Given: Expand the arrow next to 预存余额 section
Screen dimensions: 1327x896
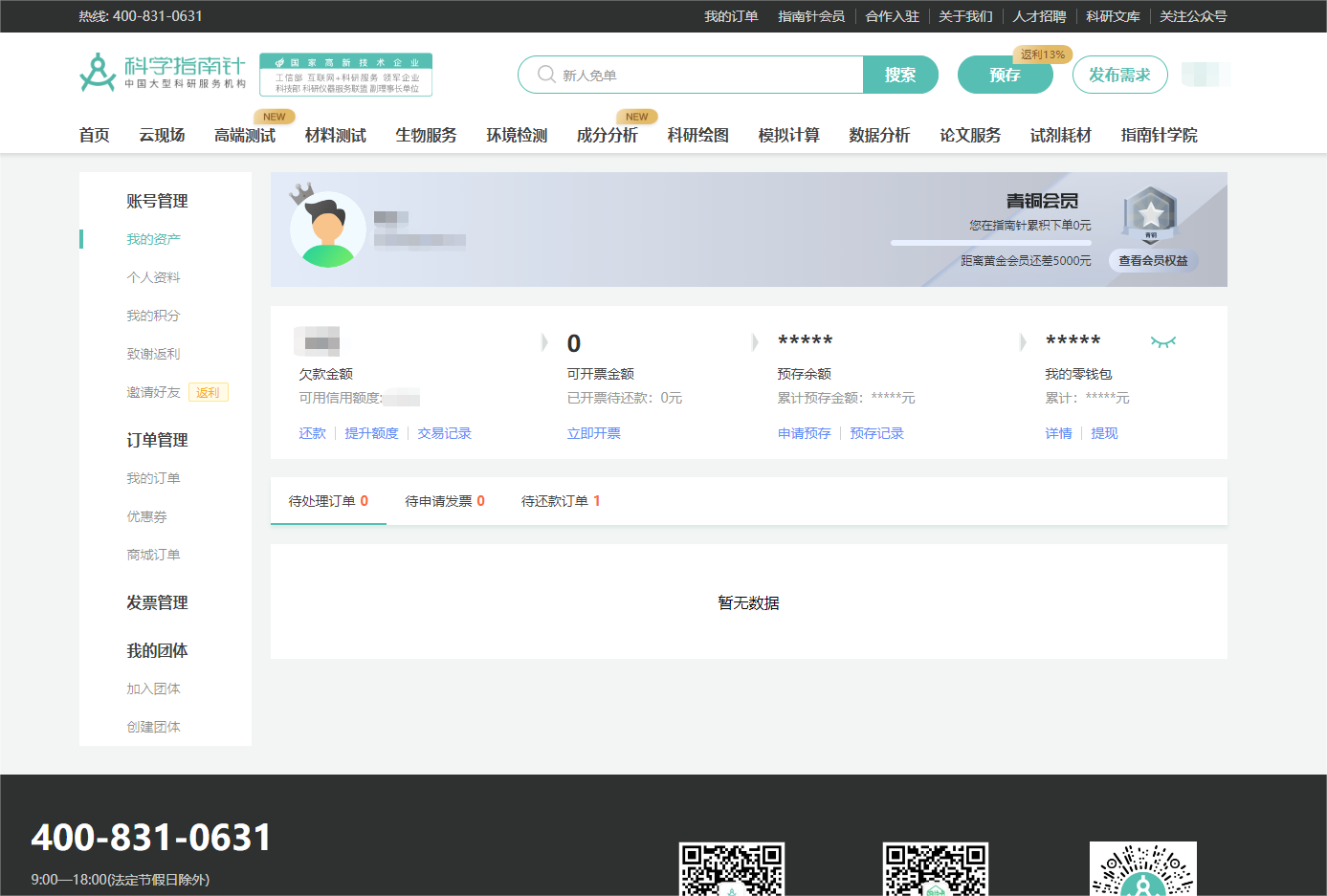Looking at the screenshot, I should [x=1022, y=341].
